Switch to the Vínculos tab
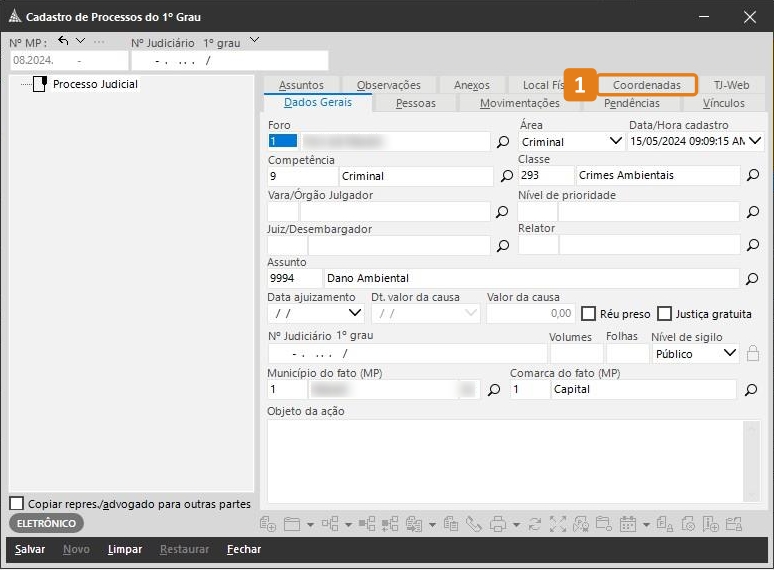The height and width of the screenshot is (570, 774). (724, 103)
